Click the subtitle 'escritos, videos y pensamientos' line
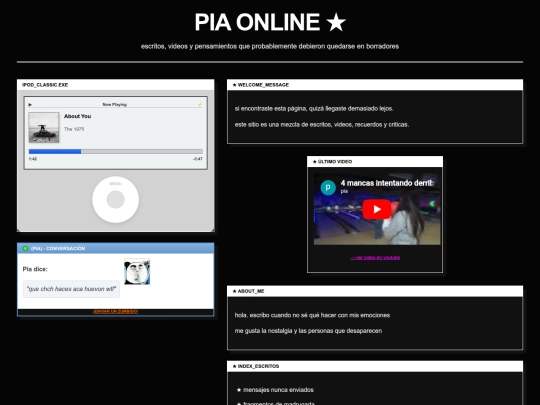This screenshot has width=540, height=405. click(x=270, y=46)
